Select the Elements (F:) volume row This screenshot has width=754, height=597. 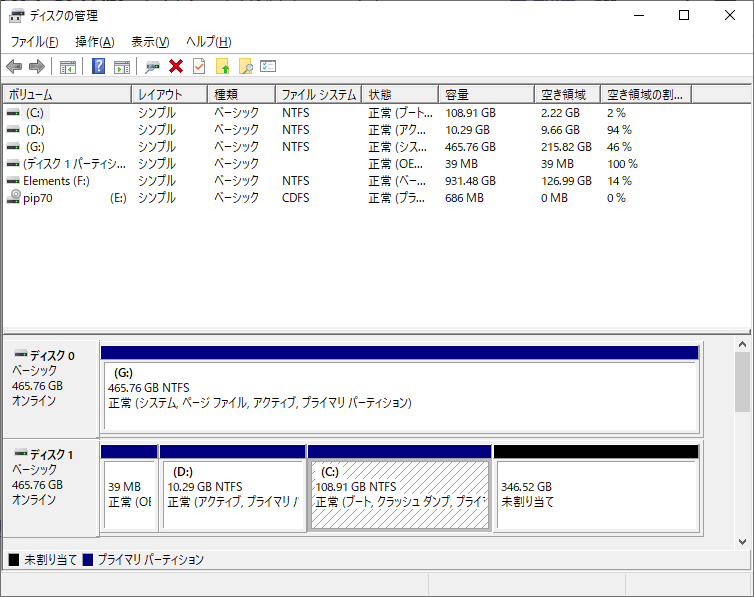[56, 181]
